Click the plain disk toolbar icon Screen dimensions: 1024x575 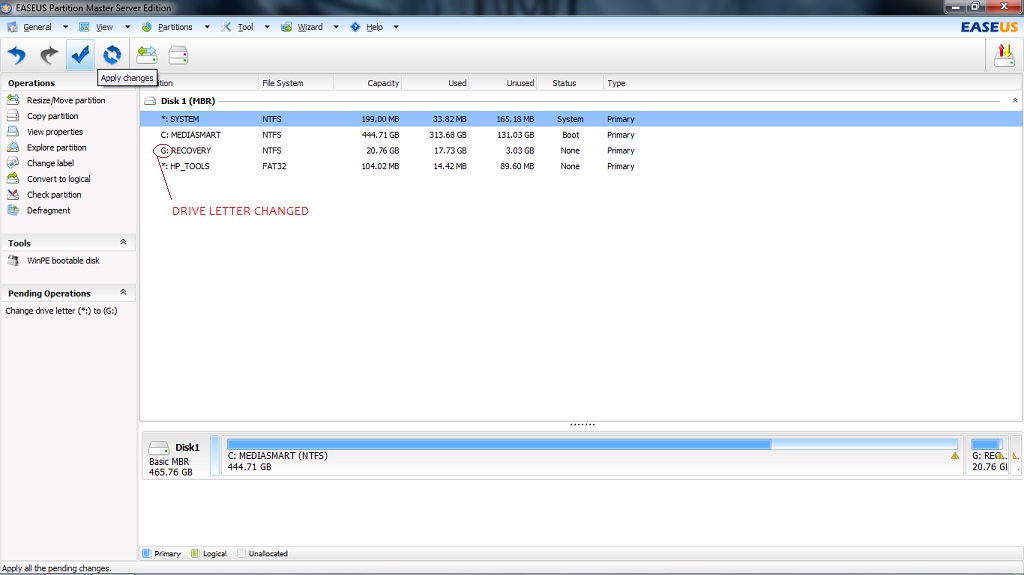(178, 56)
